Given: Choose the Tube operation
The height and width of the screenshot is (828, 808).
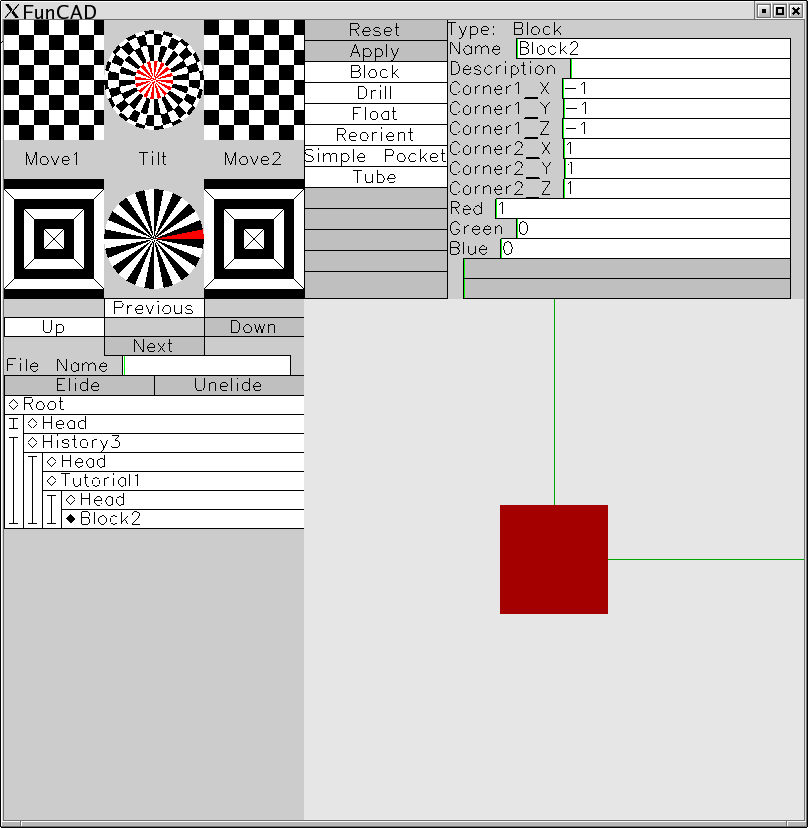Looking at the screenshot, I should [x=375, y=177].
